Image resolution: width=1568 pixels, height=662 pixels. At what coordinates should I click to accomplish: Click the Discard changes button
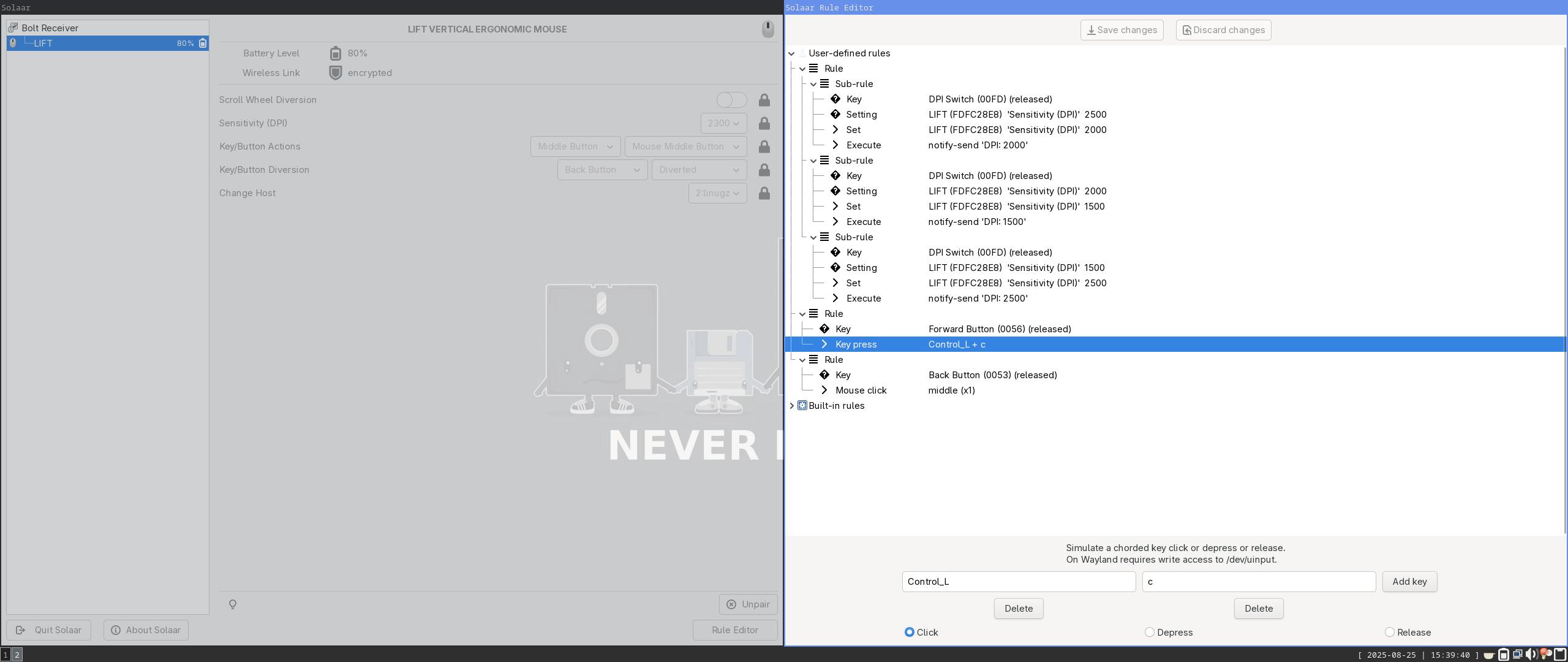pyautogui.click(x=1223, y=30)
